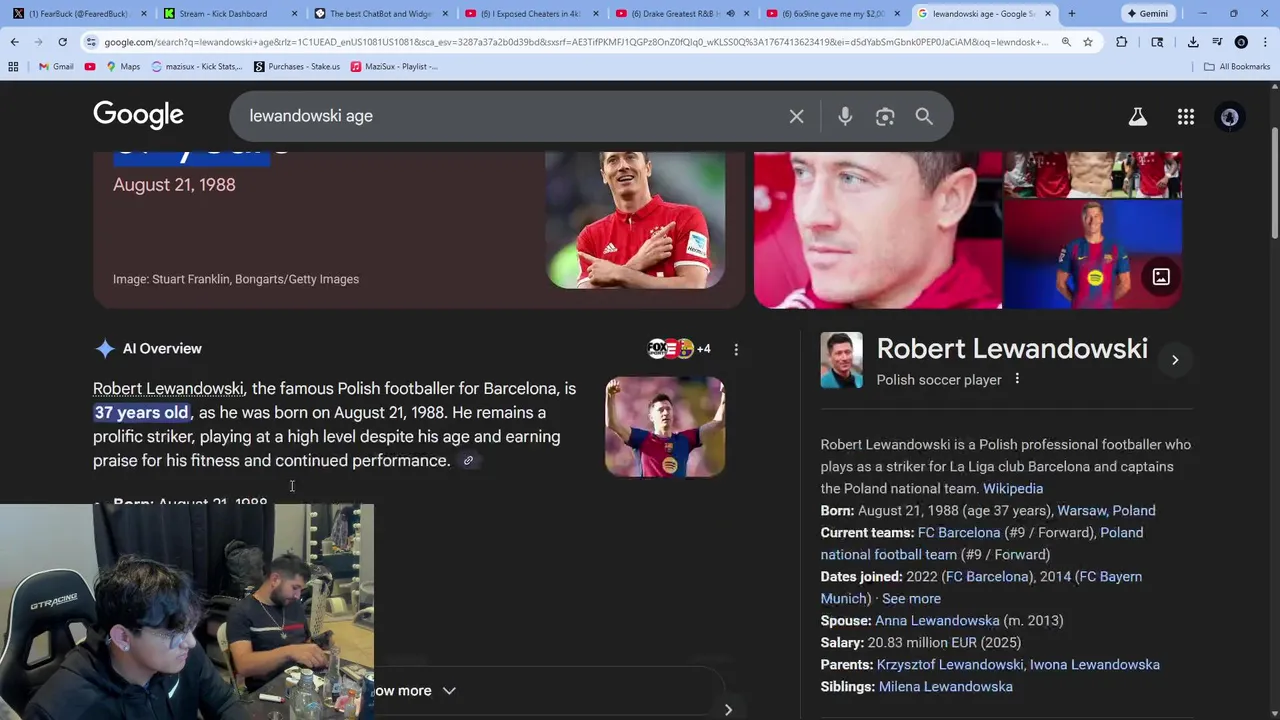Screen dimensions: 1280x720
Task: Open the Barcelona celebration thumbnail in AI Overview
Action: [665, 427]
